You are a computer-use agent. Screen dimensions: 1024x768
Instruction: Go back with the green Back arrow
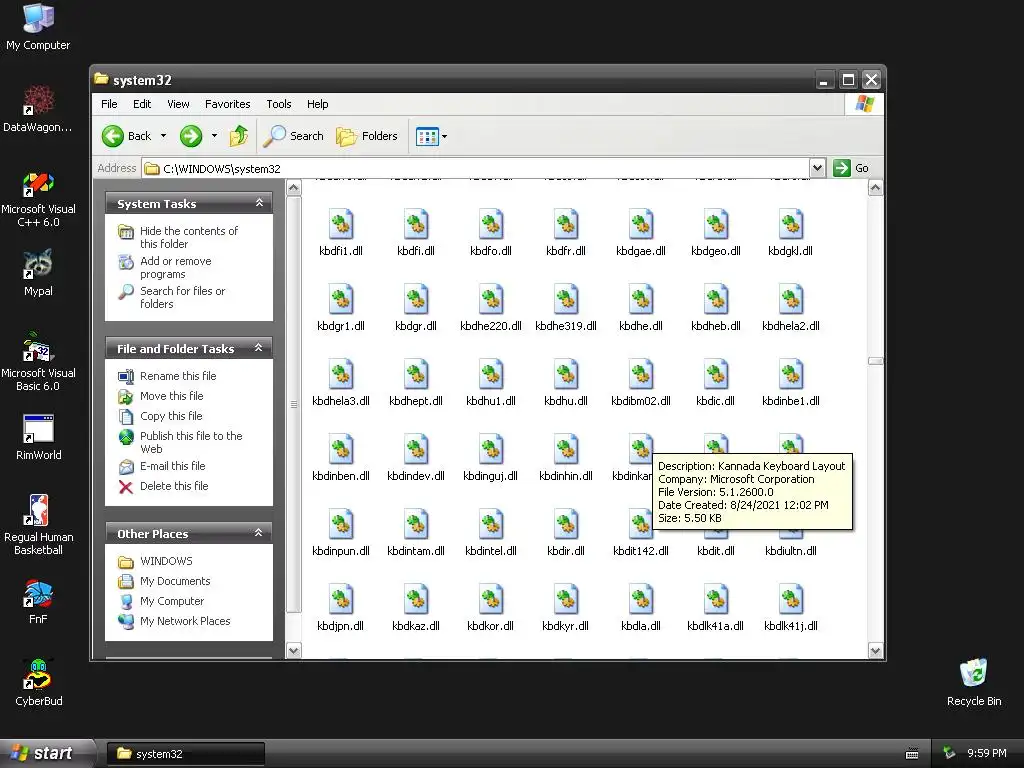tap(127, 136)
